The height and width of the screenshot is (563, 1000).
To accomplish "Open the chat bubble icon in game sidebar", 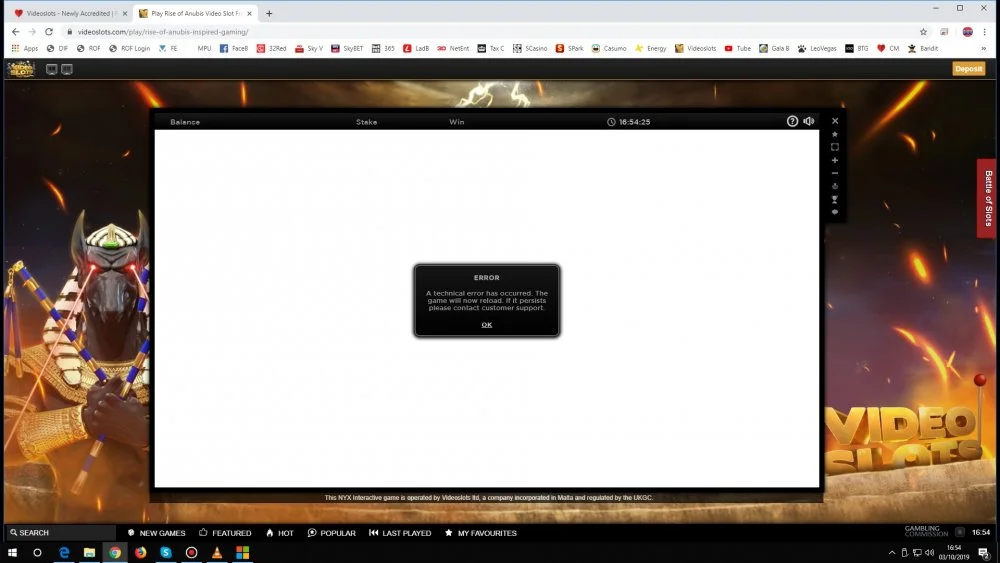I will click(835, 212).
